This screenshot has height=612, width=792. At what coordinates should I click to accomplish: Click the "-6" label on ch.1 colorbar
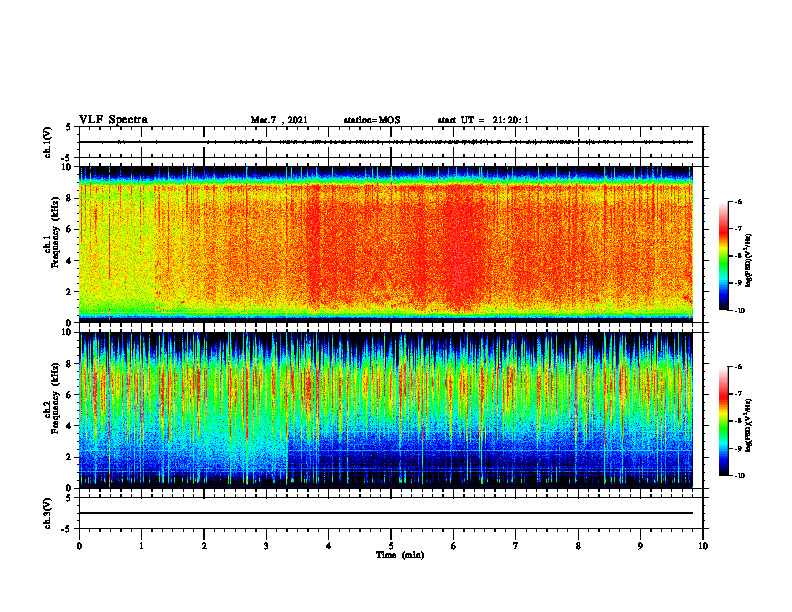(739, 202)
